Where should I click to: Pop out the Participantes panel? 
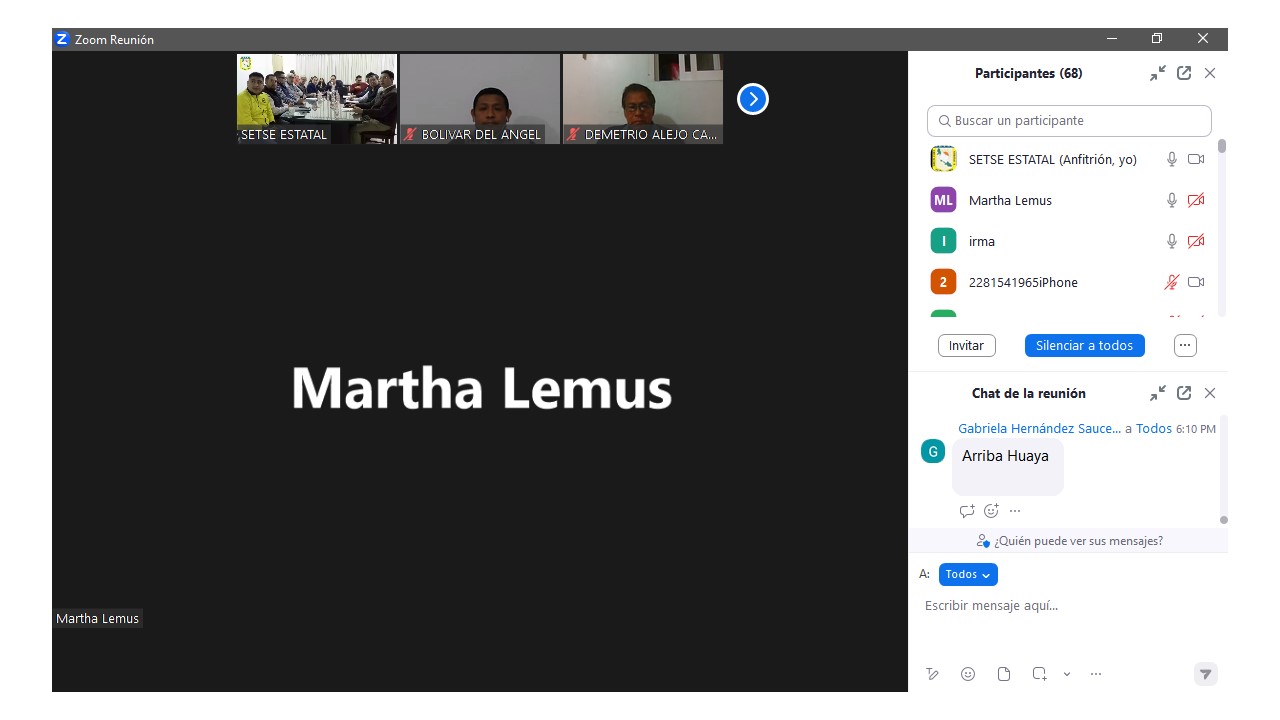pos(1184,73)
